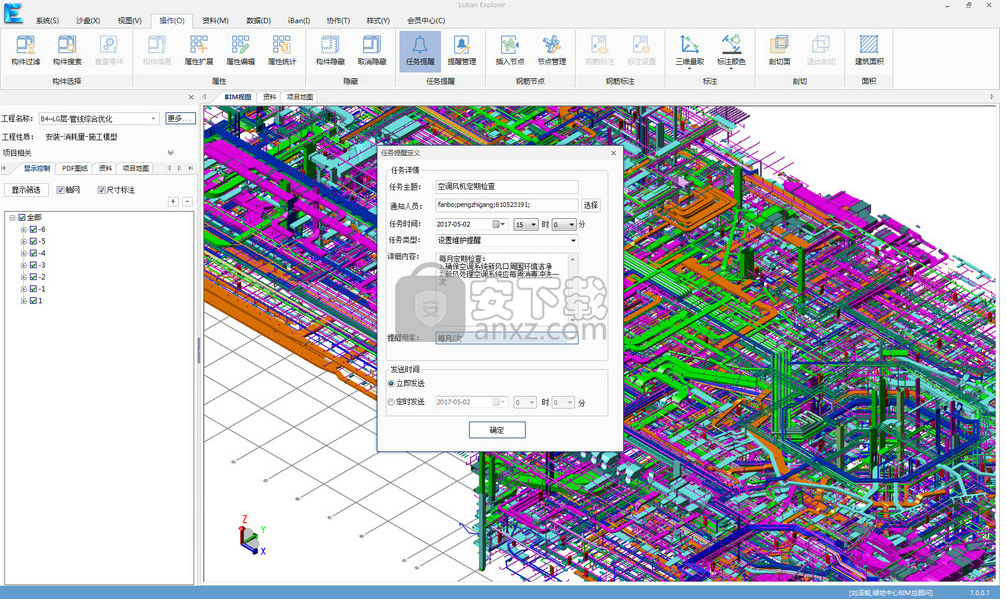Click the 插入节点 insert node tool
1006x607 pixels.
(x=510, y=50)
